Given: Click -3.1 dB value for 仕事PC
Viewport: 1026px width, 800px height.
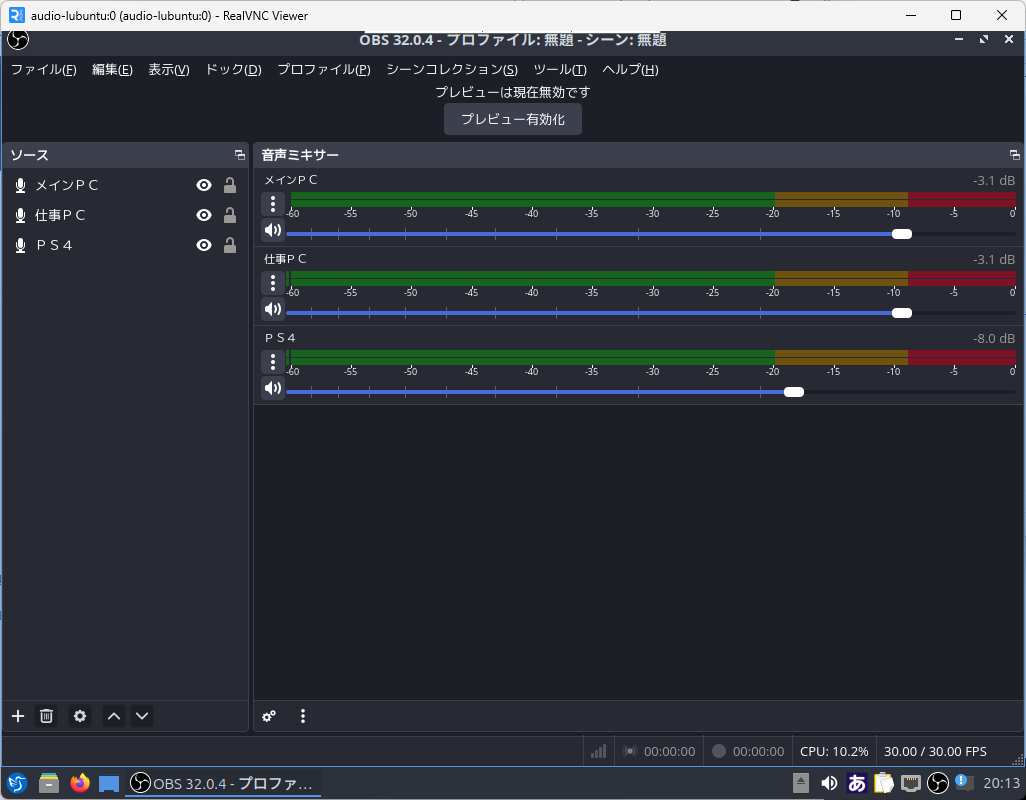Looking at the screenshot, I should (x=993, y=260).
